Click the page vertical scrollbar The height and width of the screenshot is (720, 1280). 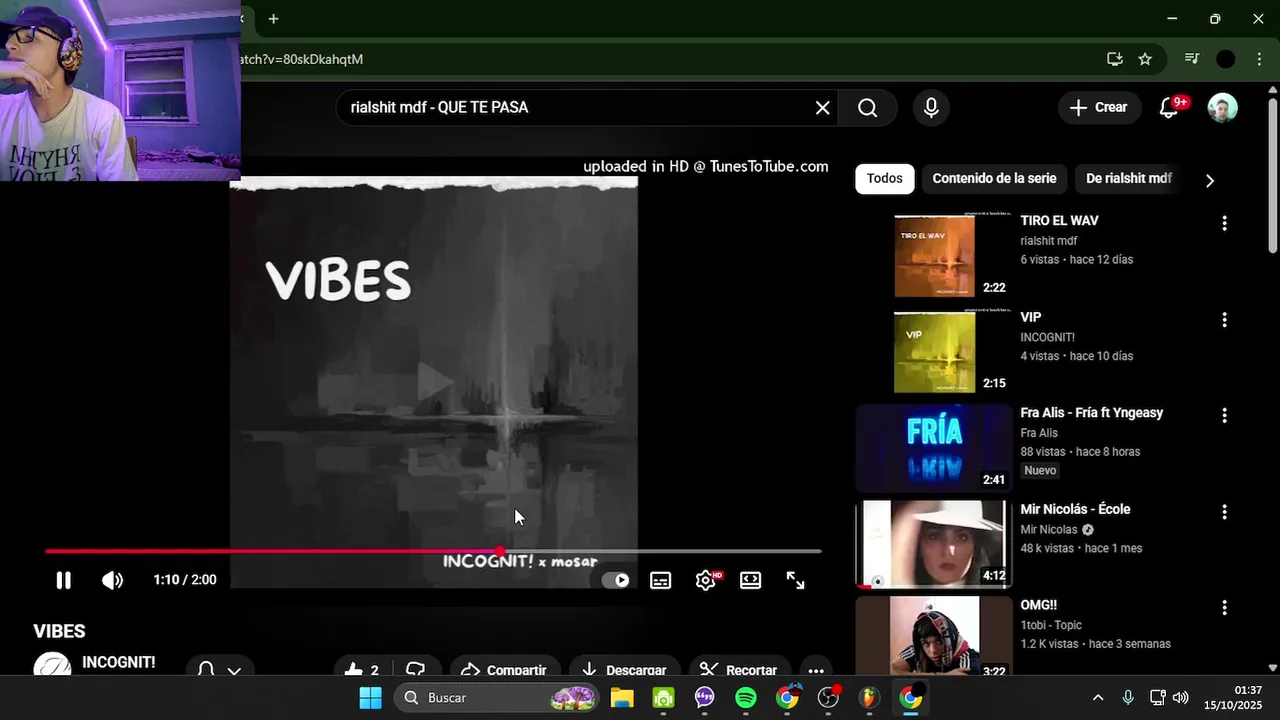tap(1272, 175)
